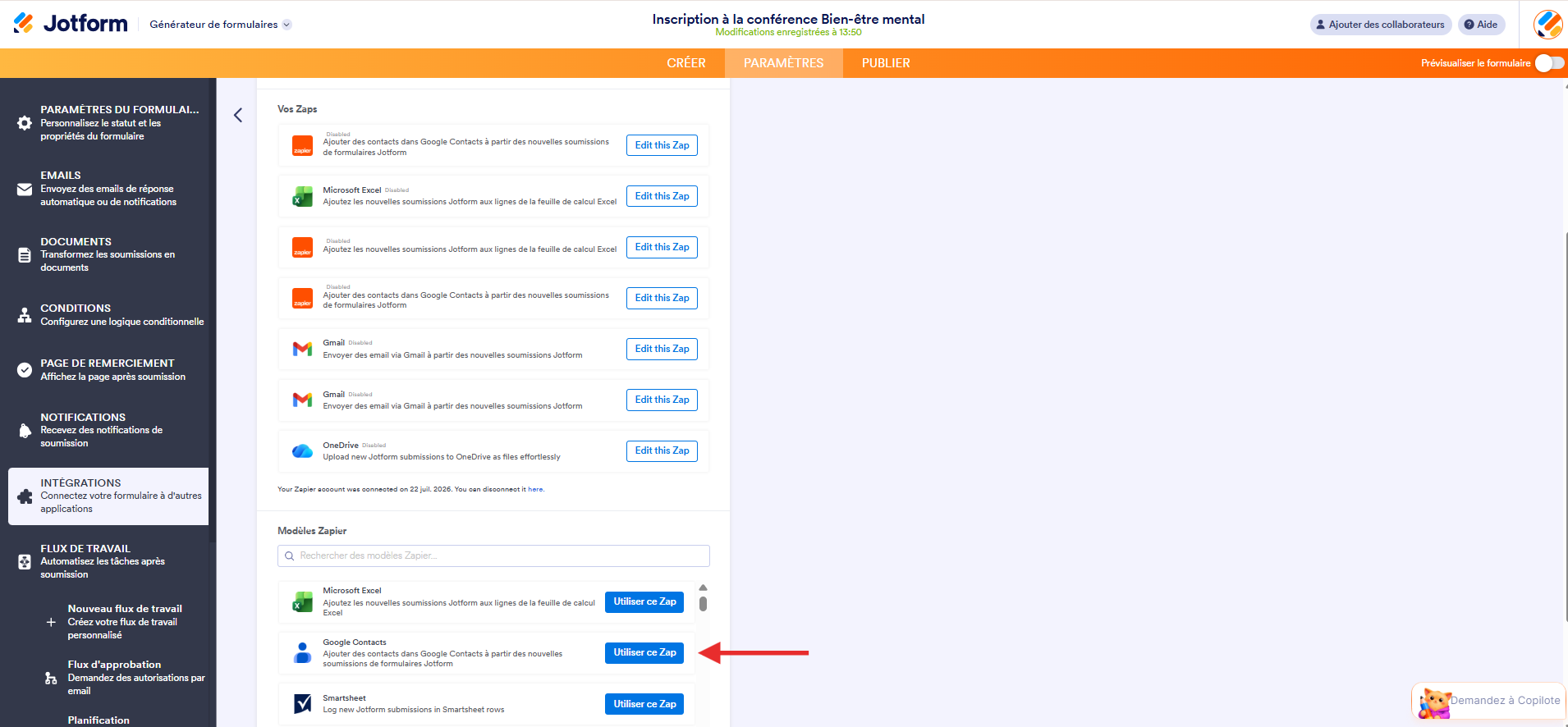This screenshot has width=1568, height=727.
Task: Use the Google Contacts Zap template
Action: [x=644, y=652]
